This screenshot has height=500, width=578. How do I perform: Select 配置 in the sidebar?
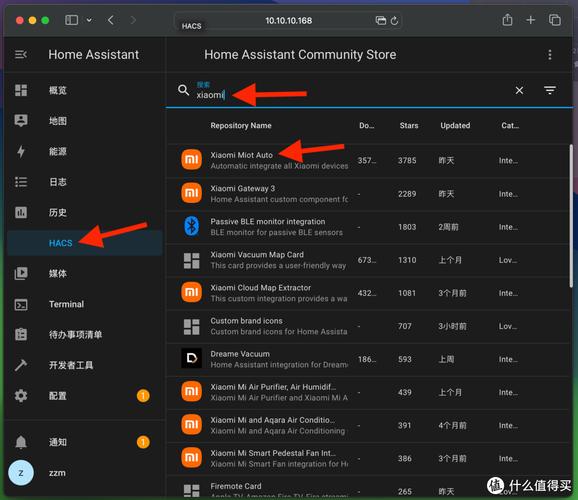tap(85, 396)
